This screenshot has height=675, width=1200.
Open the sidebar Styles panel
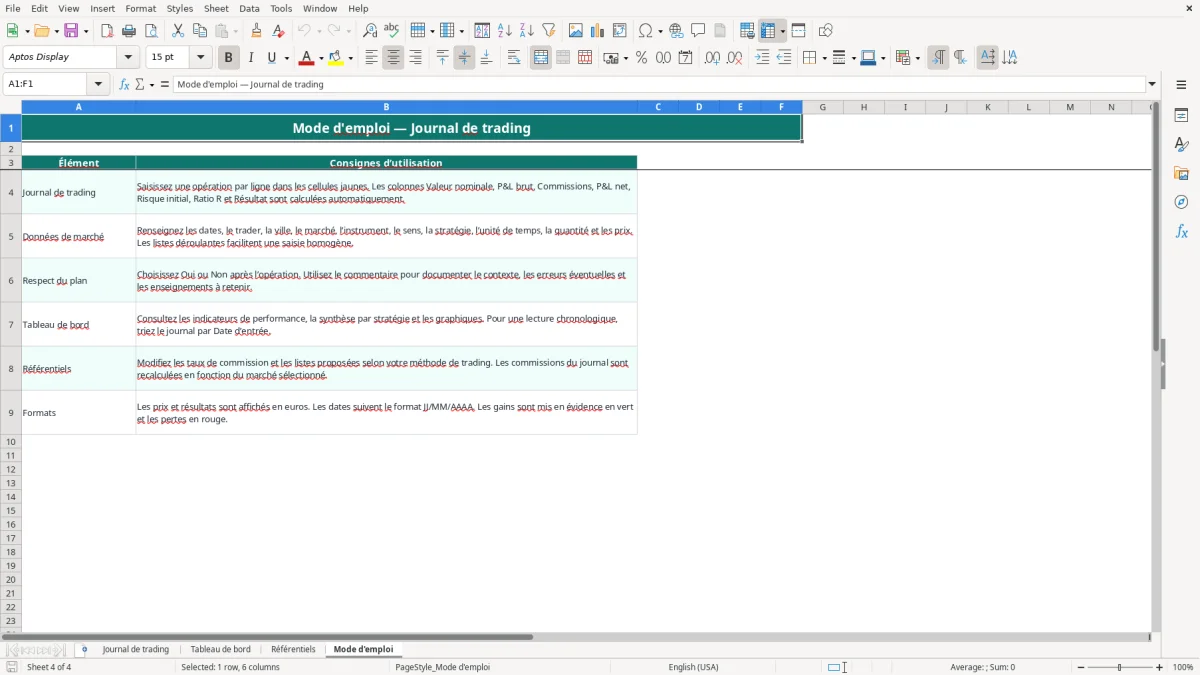point(1181,145)
